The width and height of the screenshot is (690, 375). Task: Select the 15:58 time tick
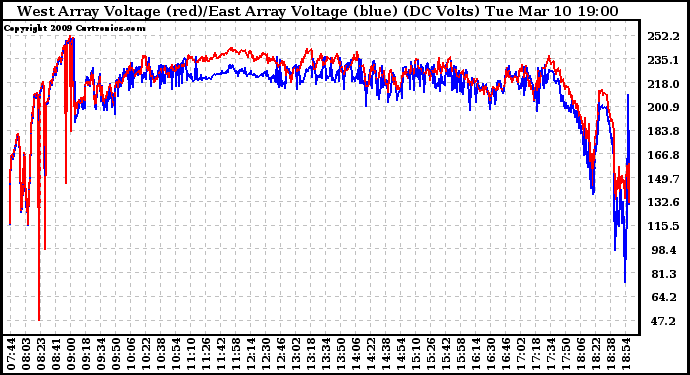pos(460,354)
